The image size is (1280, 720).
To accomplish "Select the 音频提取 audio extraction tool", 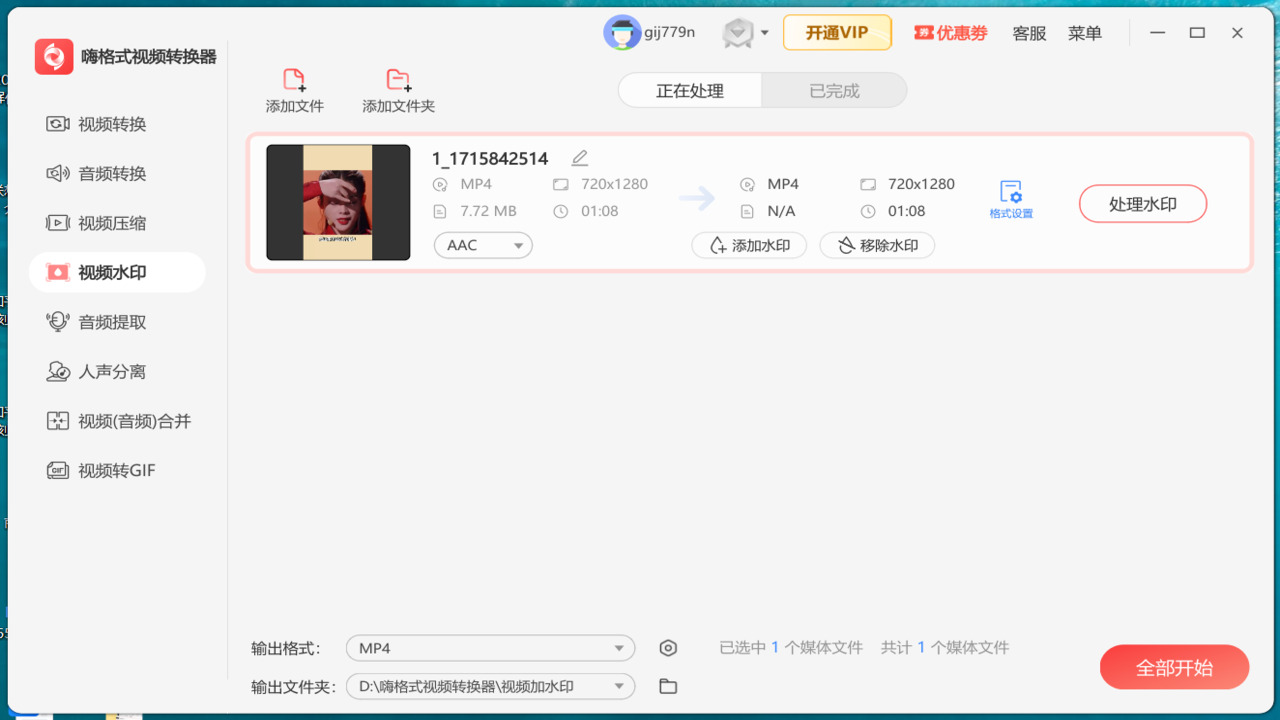I will pyautogui.click(x=110, y=321).
